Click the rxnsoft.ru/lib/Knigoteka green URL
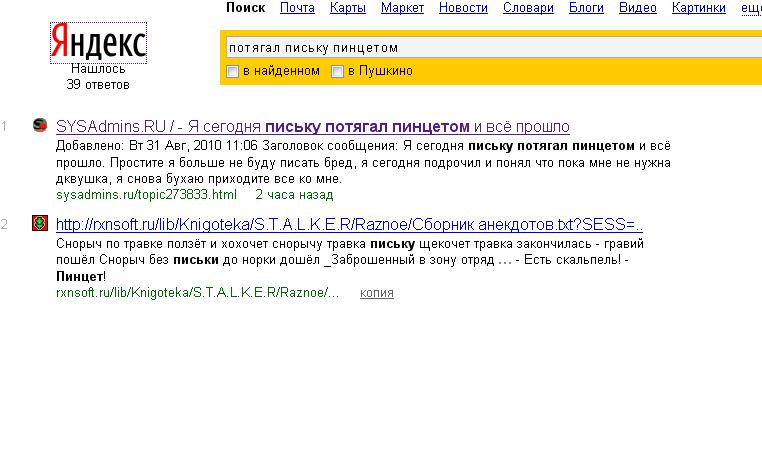The height and width of the screenshot is (451, 762). pyautogui.click(x=197, y=293)
